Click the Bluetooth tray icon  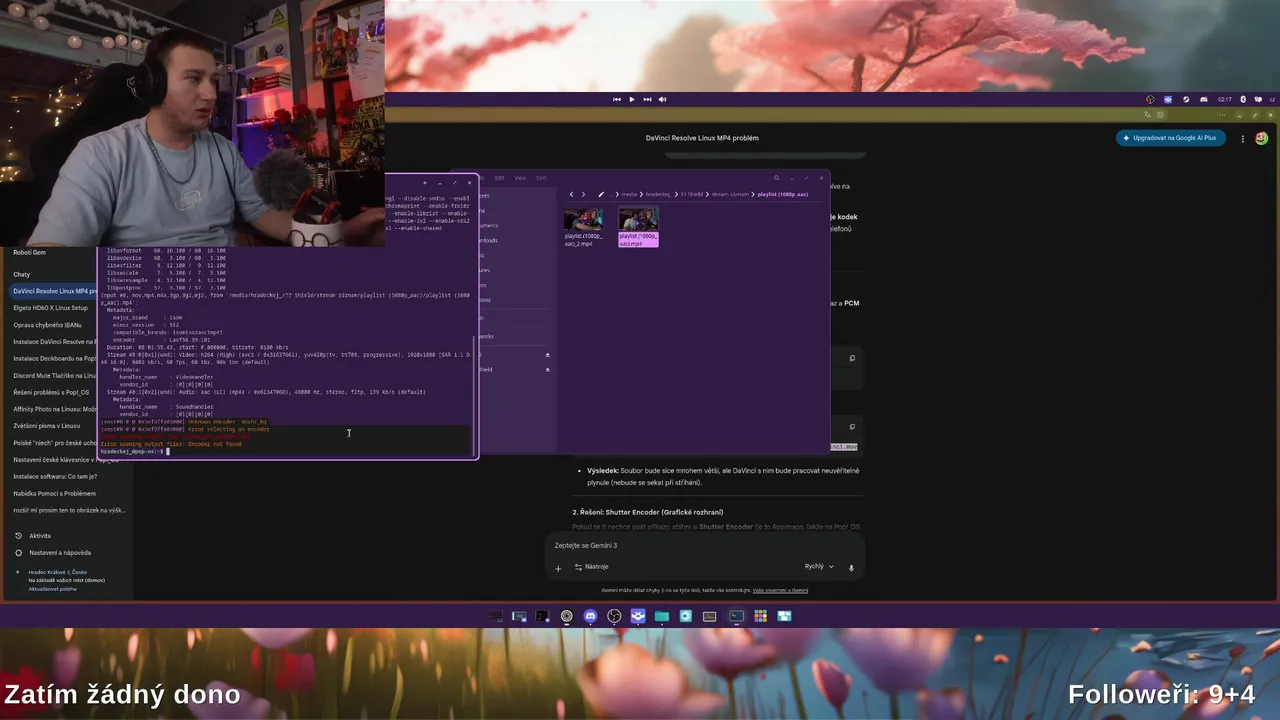click(x=1243, y=99)
